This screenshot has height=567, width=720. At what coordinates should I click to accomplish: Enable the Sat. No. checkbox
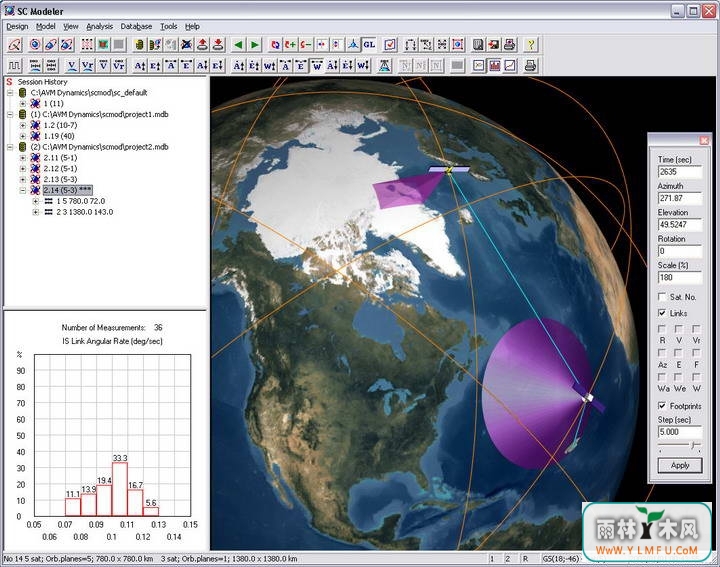(x=662, y=297)
